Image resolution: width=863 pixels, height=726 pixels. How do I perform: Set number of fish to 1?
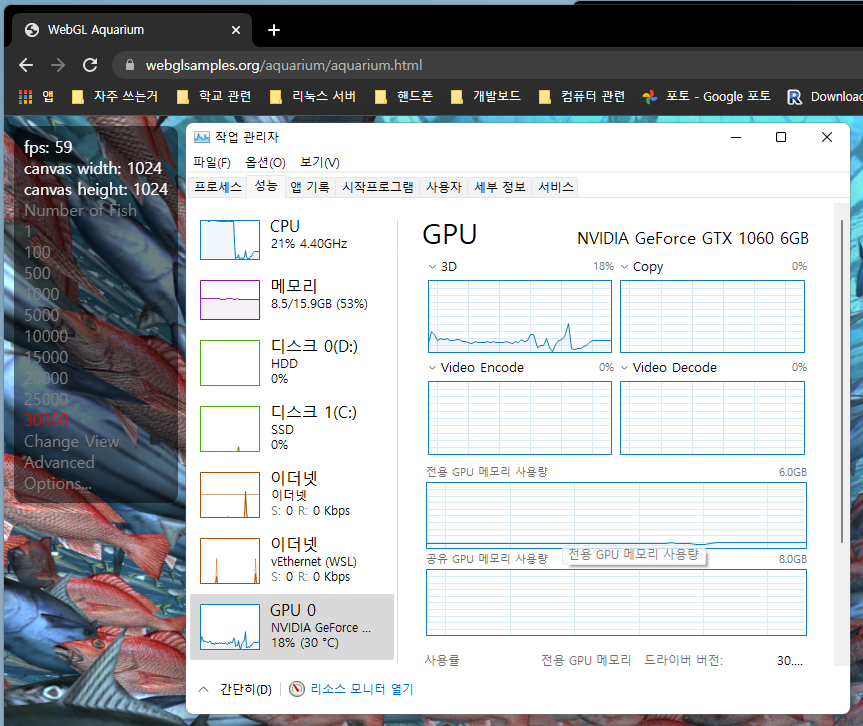pyautogui.click(x=28, y=231)
